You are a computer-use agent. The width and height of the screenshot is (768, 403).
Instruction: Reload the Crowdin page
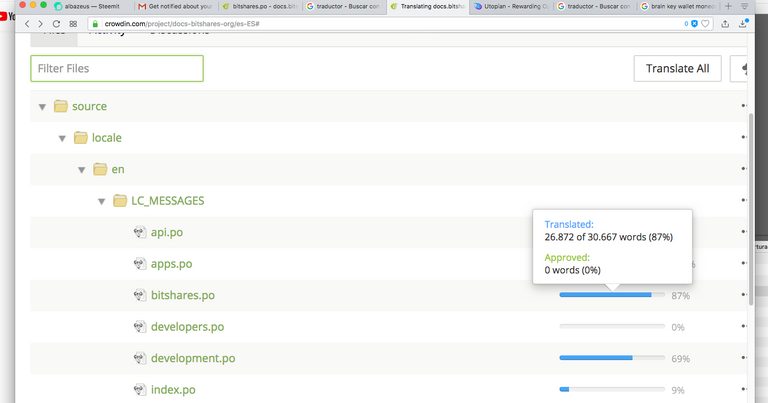56,24
